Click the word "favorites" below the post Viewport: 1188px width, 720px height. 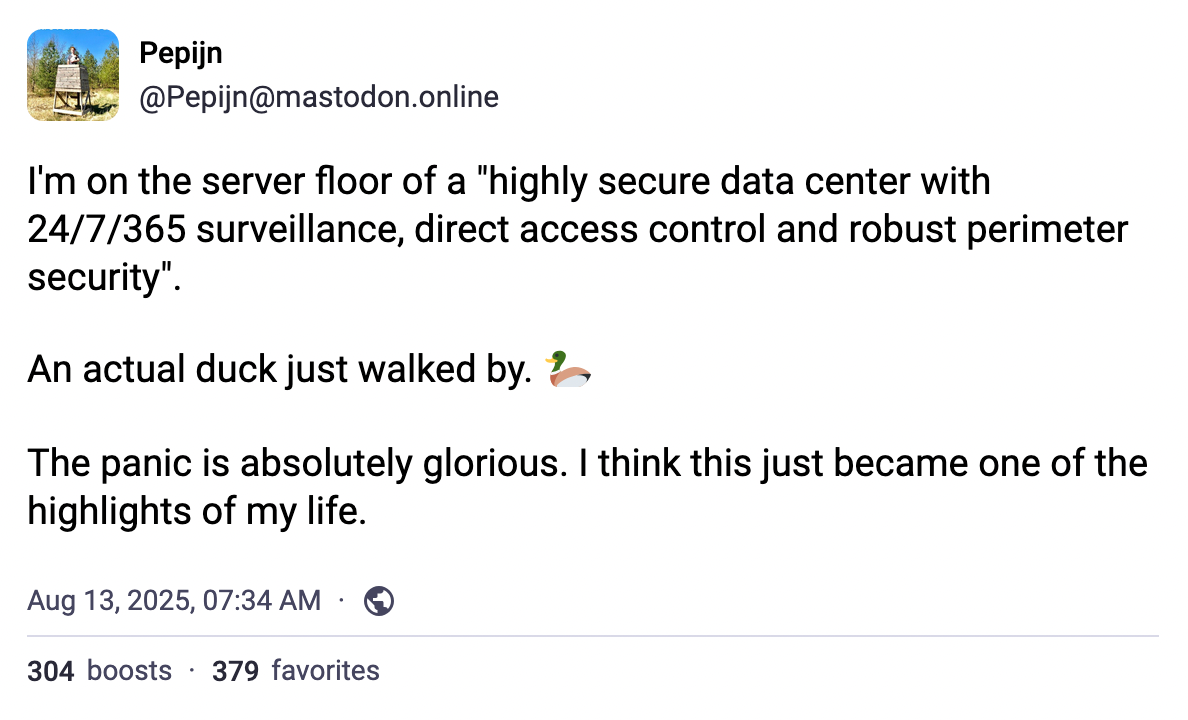[325, 670]
